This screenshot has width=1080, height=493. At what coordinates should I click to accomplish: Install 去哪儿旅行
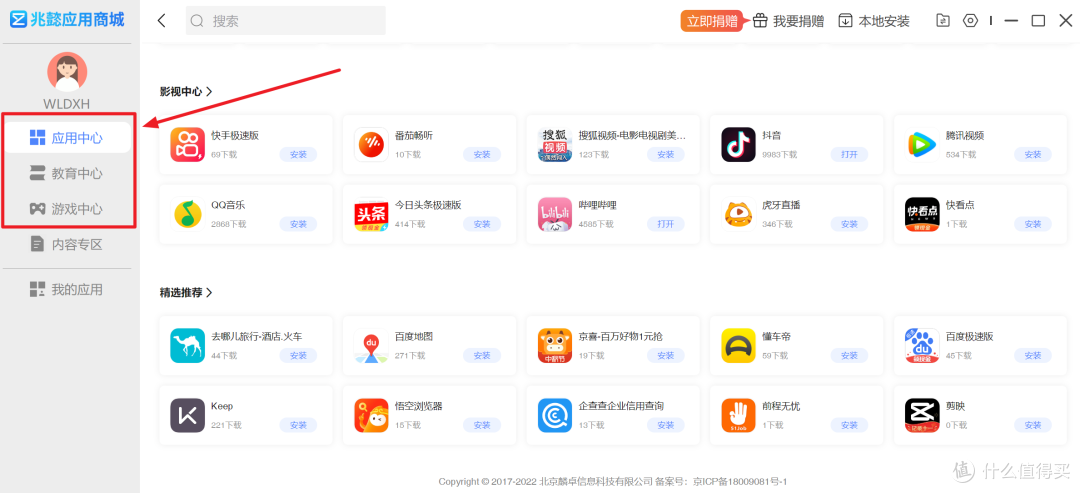coord(298,355)
